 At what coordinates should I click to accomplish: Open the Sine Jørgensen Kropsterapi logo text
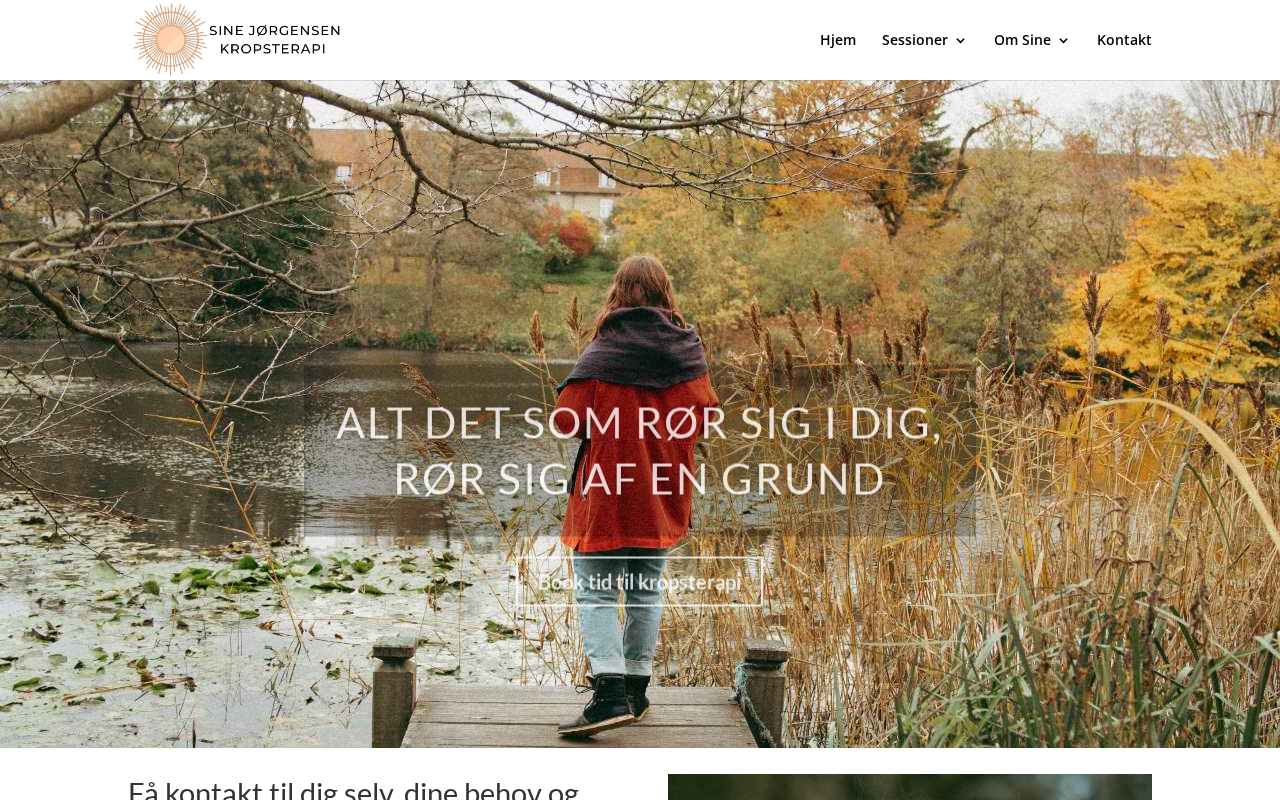point(274,39)
